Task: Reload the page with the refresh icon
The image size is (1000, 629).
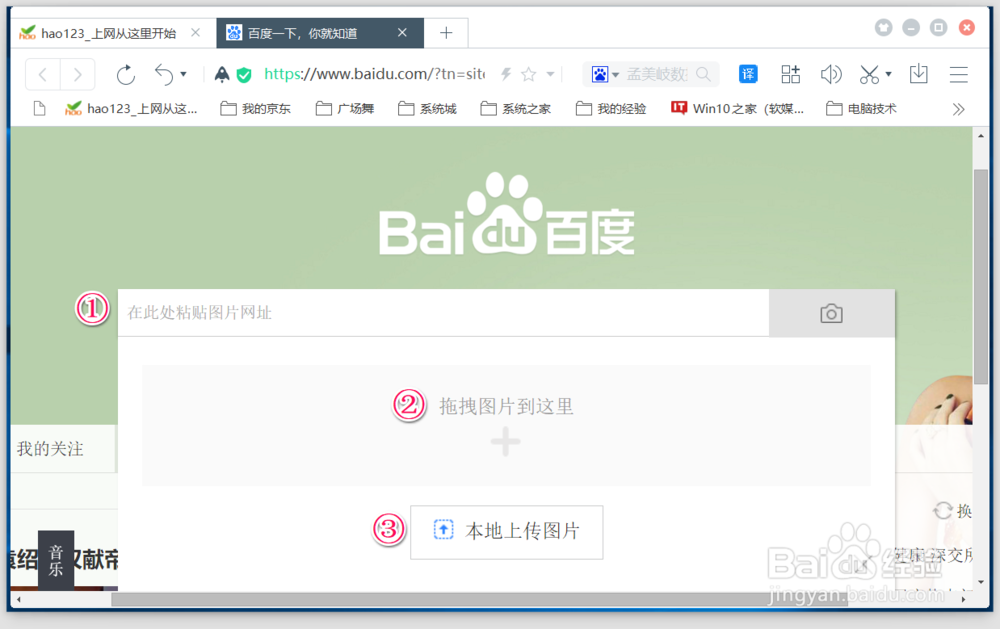Action: click(126, 75)
